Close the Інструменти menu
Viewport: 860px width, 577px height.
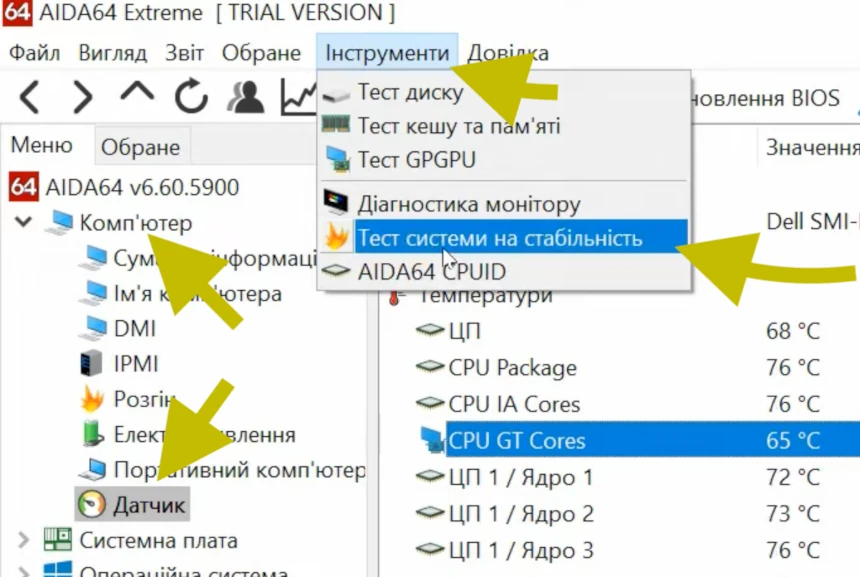[x=387, y=53]
